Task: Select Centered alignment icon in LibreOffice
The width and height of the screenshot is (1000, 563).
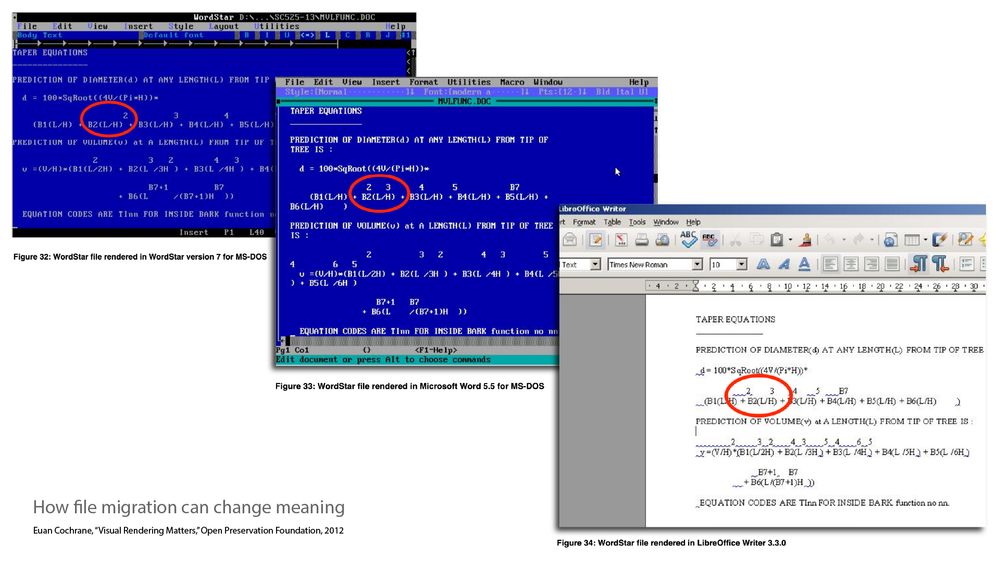Action: pyautogui.click(x=851, y=265)
